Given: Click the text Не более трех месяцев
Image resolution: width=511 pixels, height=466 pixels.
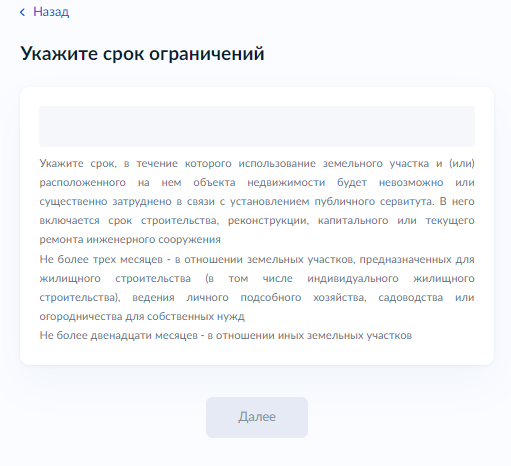Looking at the screenshot, I should 101,259.
